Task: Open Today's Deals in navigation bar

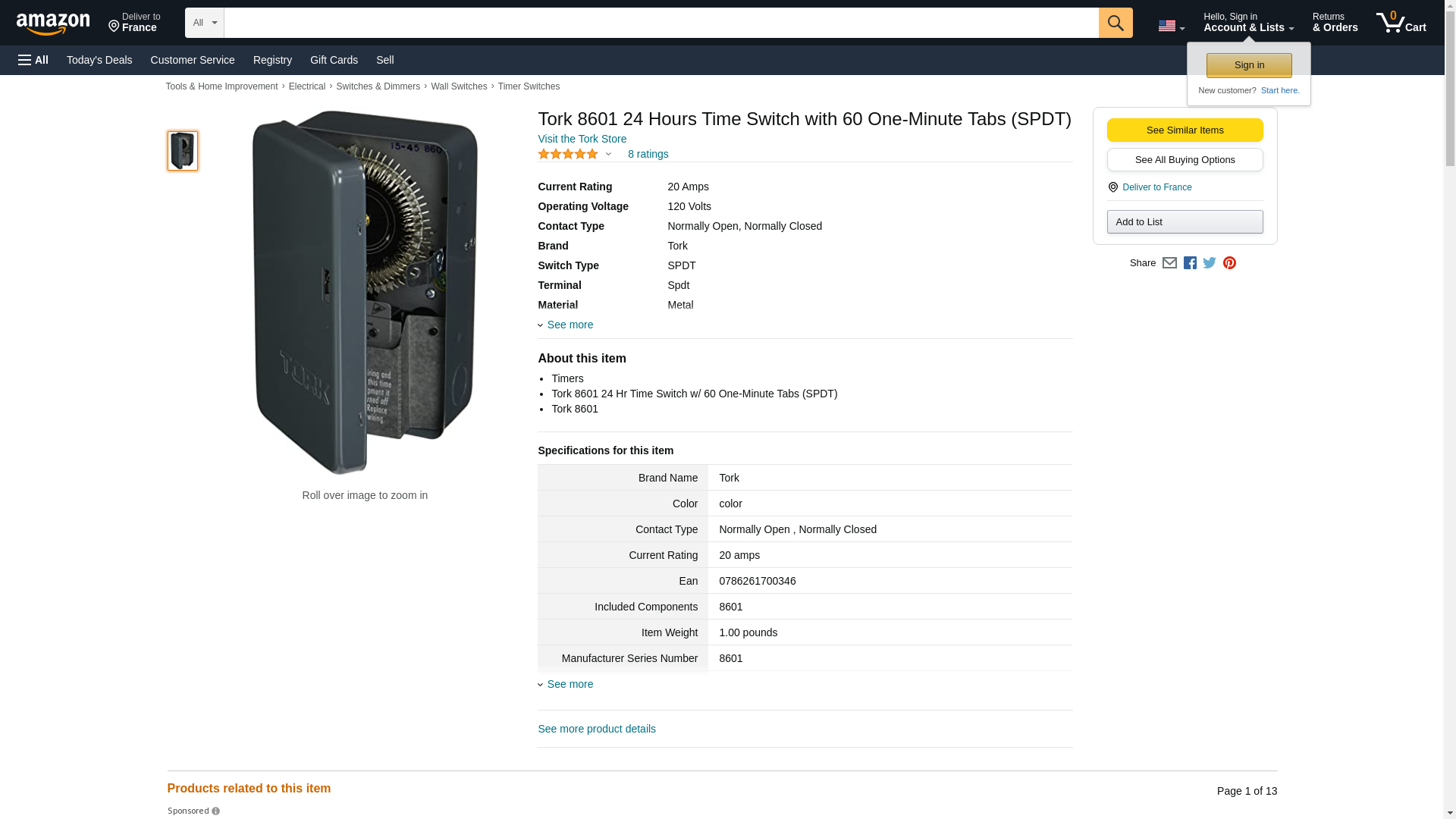Action: coord(99,60)
